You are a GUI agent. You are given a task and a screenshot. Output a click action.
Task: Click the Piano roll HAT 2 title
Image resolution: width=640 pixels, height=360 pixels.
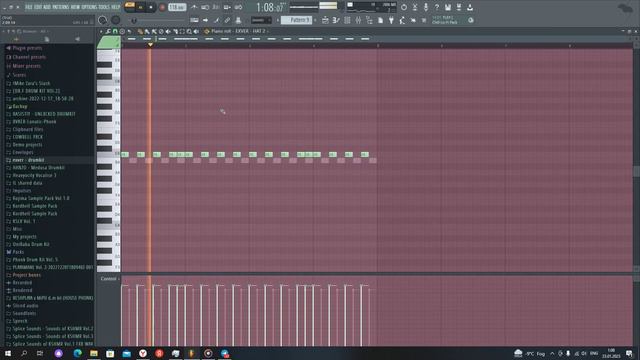pyautogui.click(x=238, y=31)
